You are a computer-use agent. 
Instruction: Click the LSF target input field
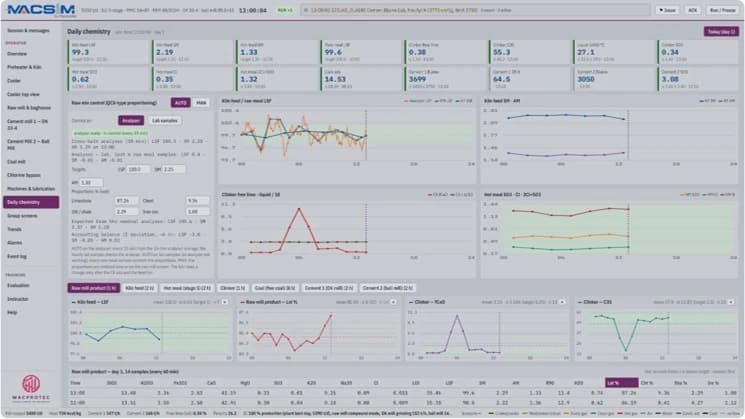click(x=139, y=169)
